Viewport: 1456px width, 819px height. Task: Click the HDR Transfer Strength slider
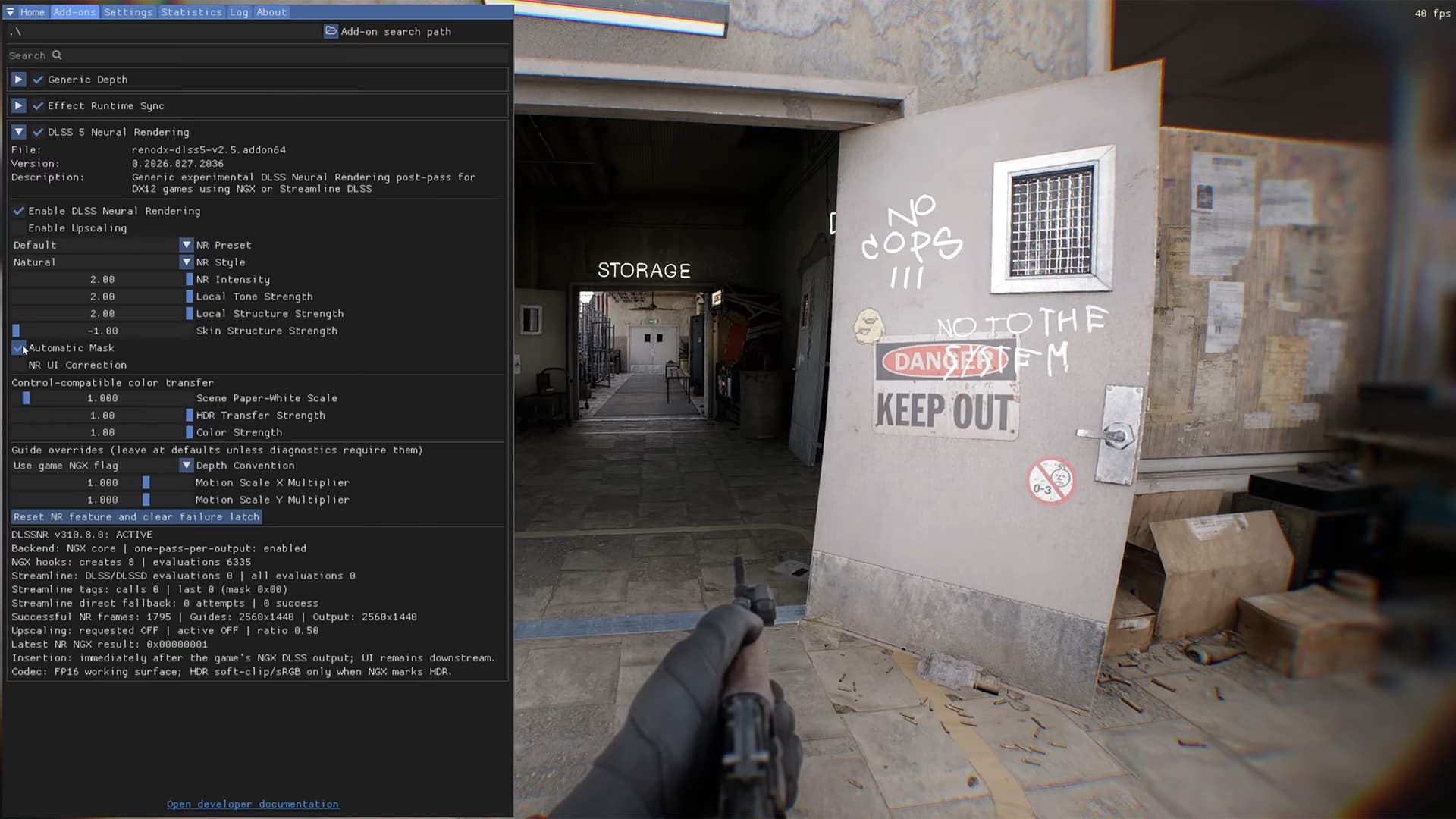102,416
